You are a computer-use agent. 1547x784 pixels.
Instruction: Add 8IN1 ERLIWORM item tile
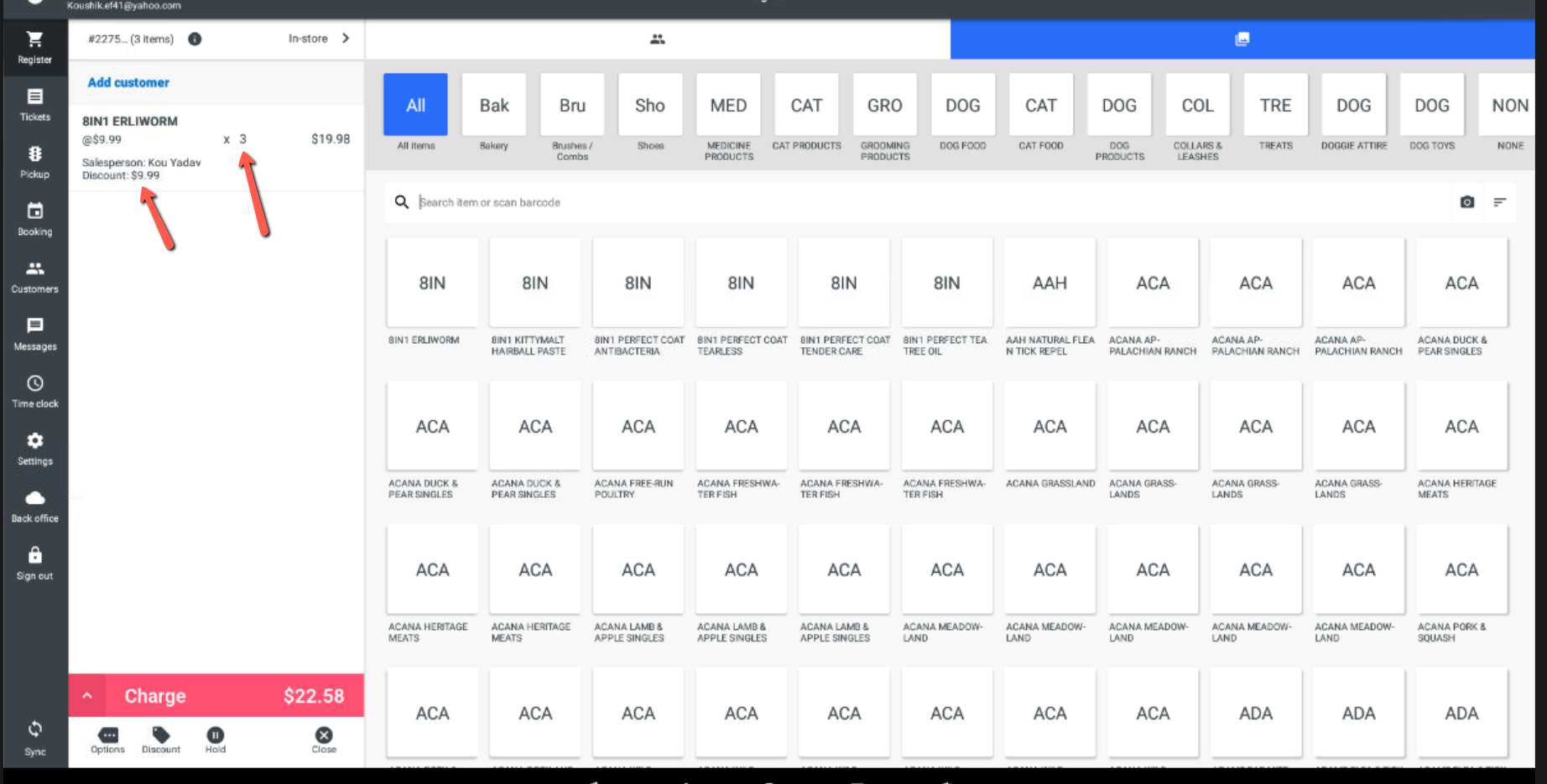point(432,283)
